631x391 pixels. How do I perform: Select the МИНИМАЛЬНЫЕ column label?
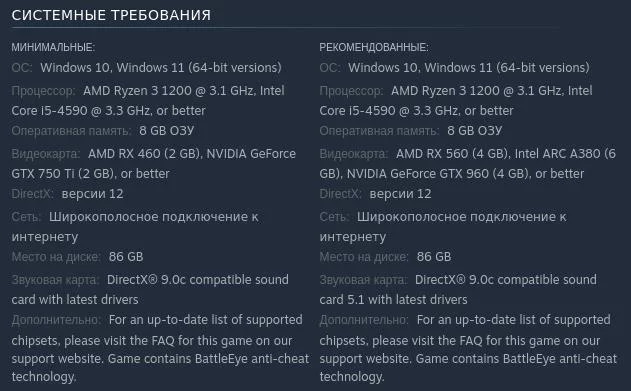[53, 47]
